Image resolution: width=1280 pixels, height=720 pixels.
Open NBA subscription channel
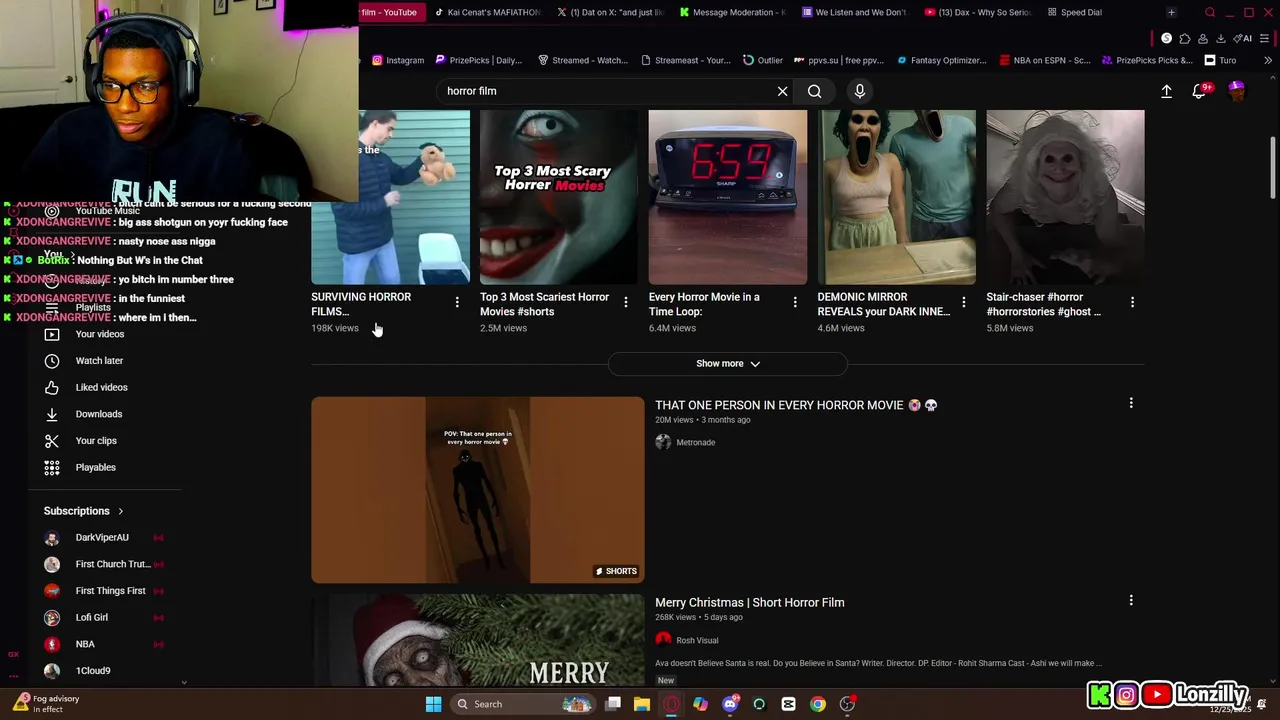pos(85,644)
